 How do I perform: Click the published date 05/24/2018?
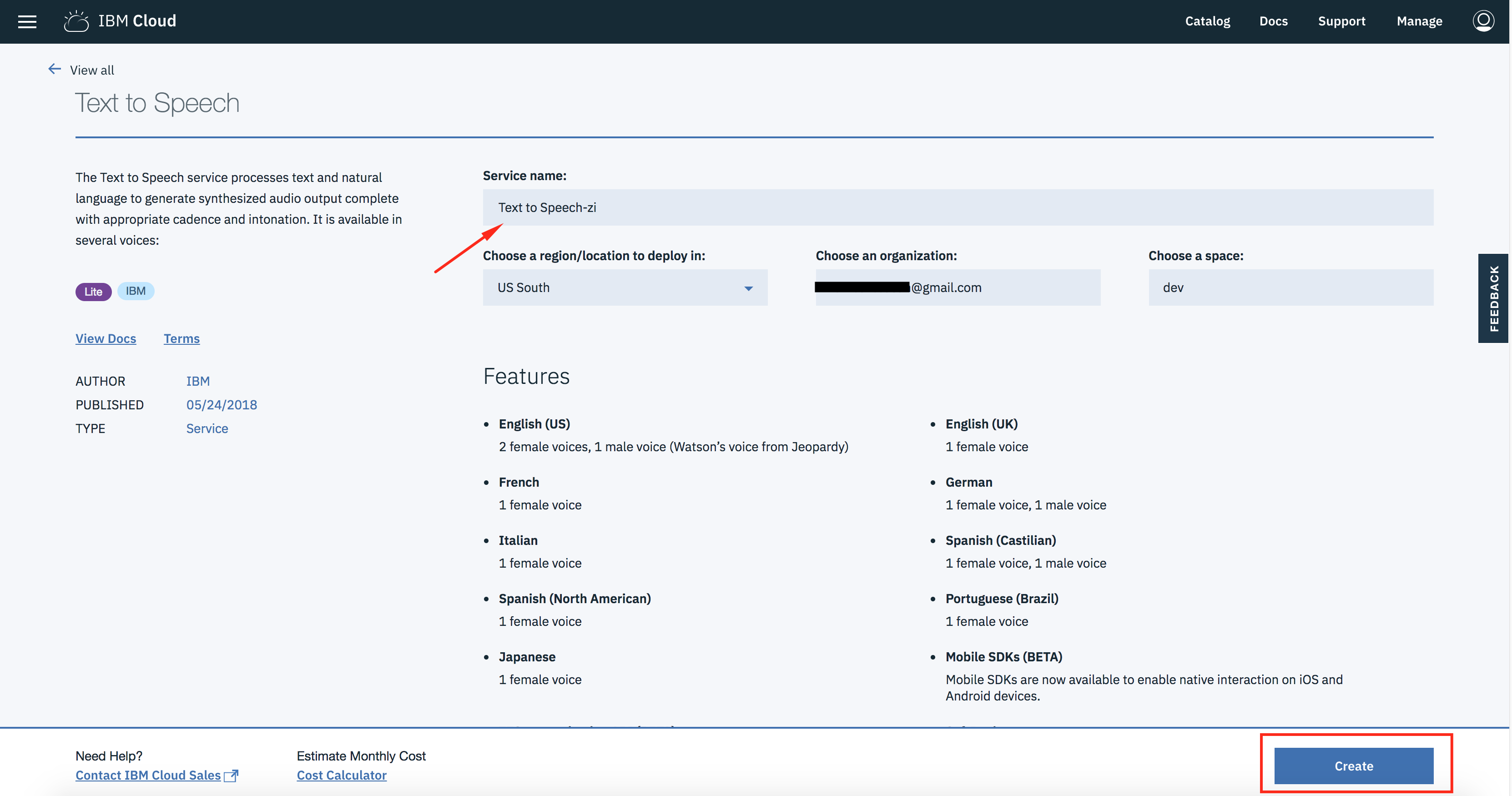tap(221, 405)
